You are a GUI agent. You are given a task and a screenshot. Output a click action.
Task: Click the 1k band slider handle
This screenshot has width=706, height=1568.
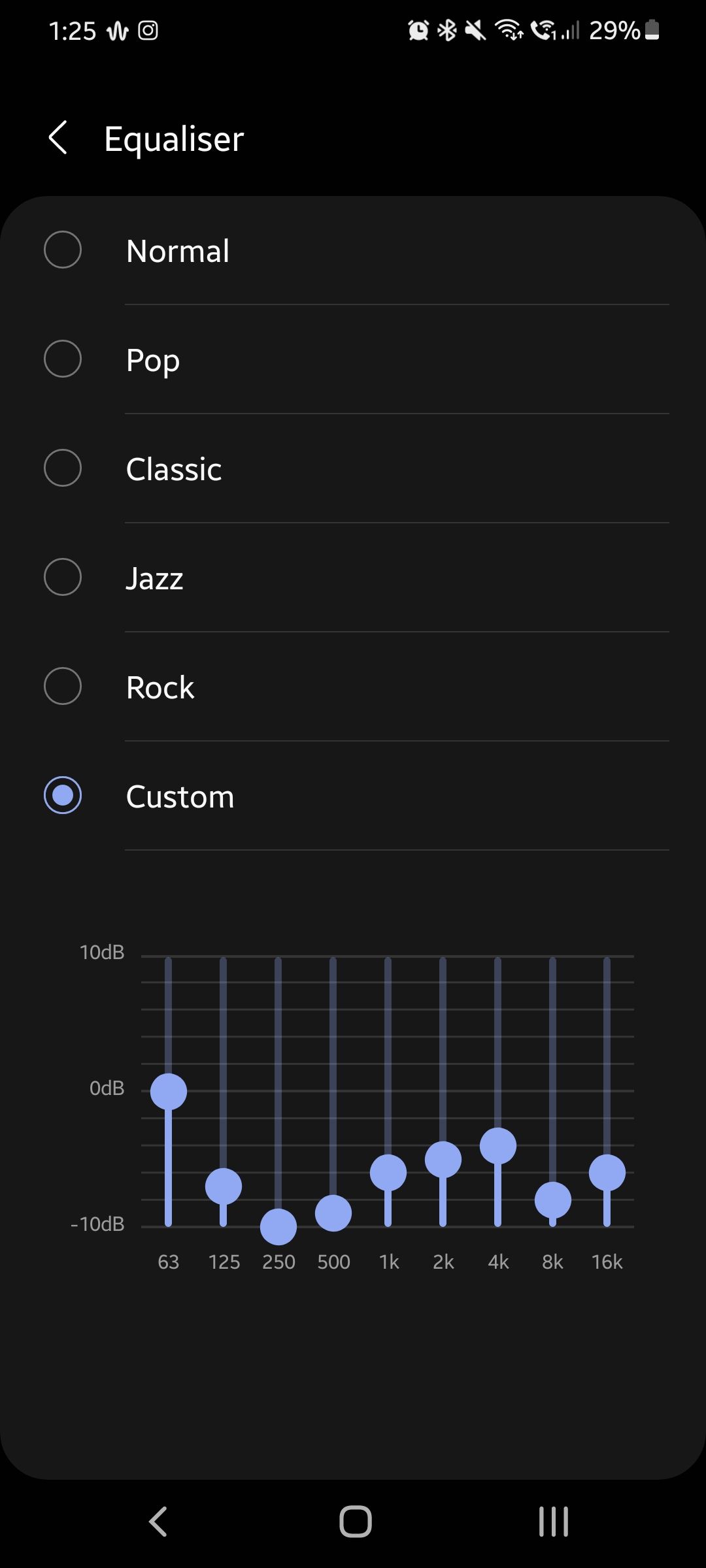(388, 1173)
